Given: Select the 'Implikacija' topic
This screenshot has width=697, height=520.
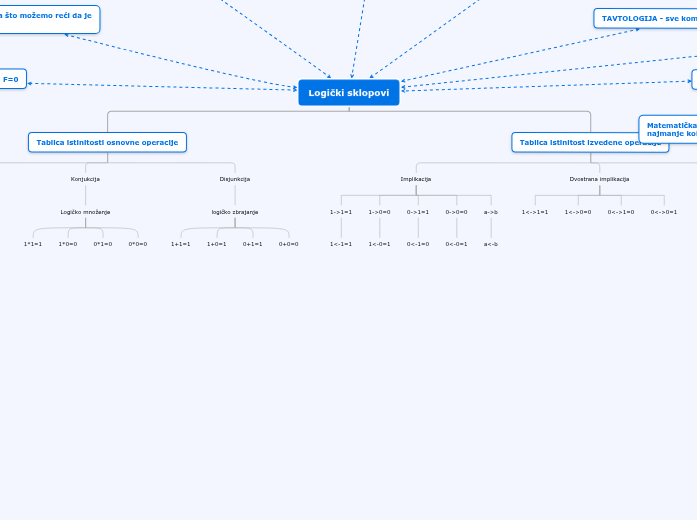Looking at the screenshot, I should tap(416, 179).
